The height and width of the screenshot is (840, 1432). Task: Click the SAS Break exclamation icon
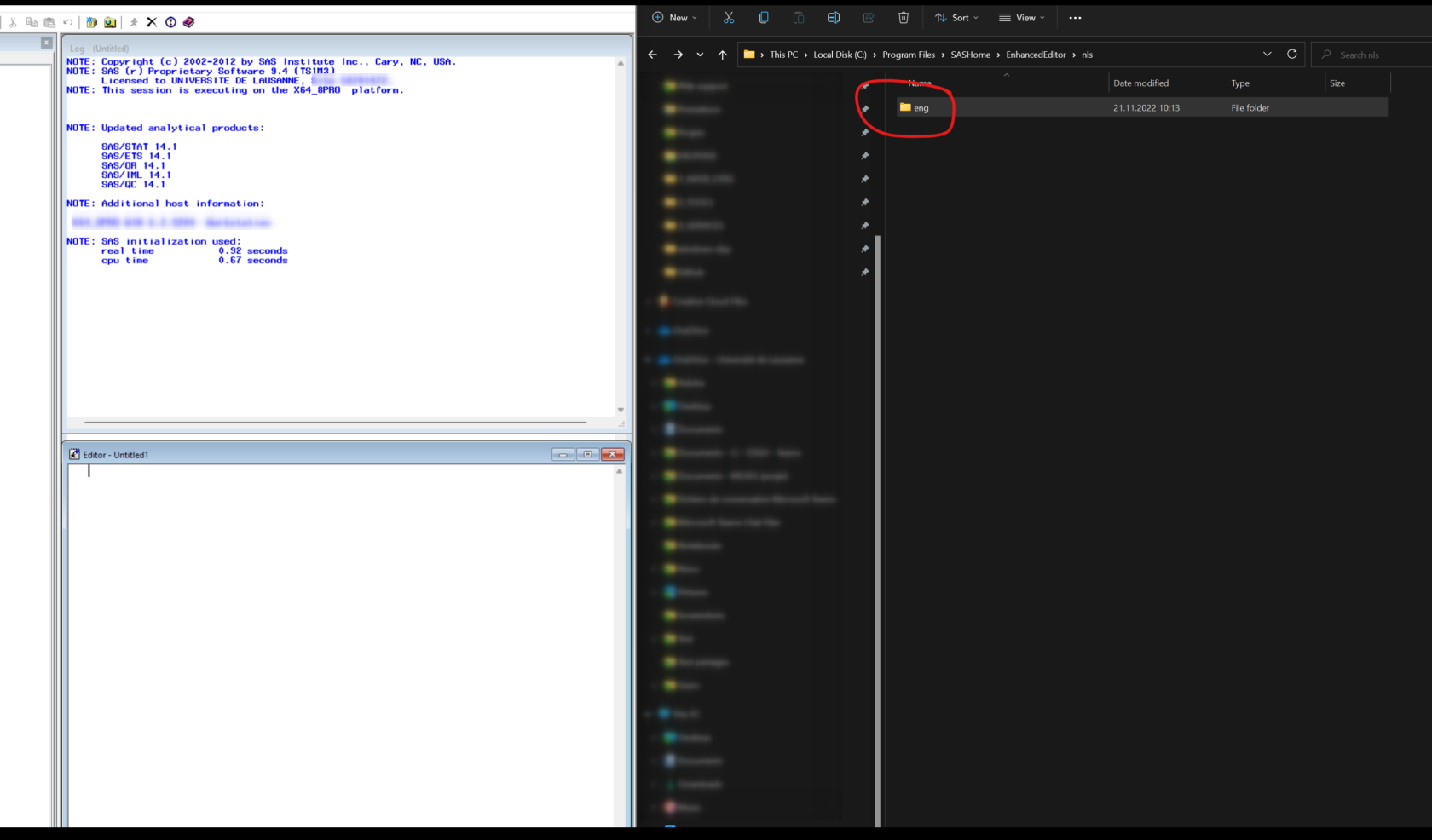pos(170,22)
